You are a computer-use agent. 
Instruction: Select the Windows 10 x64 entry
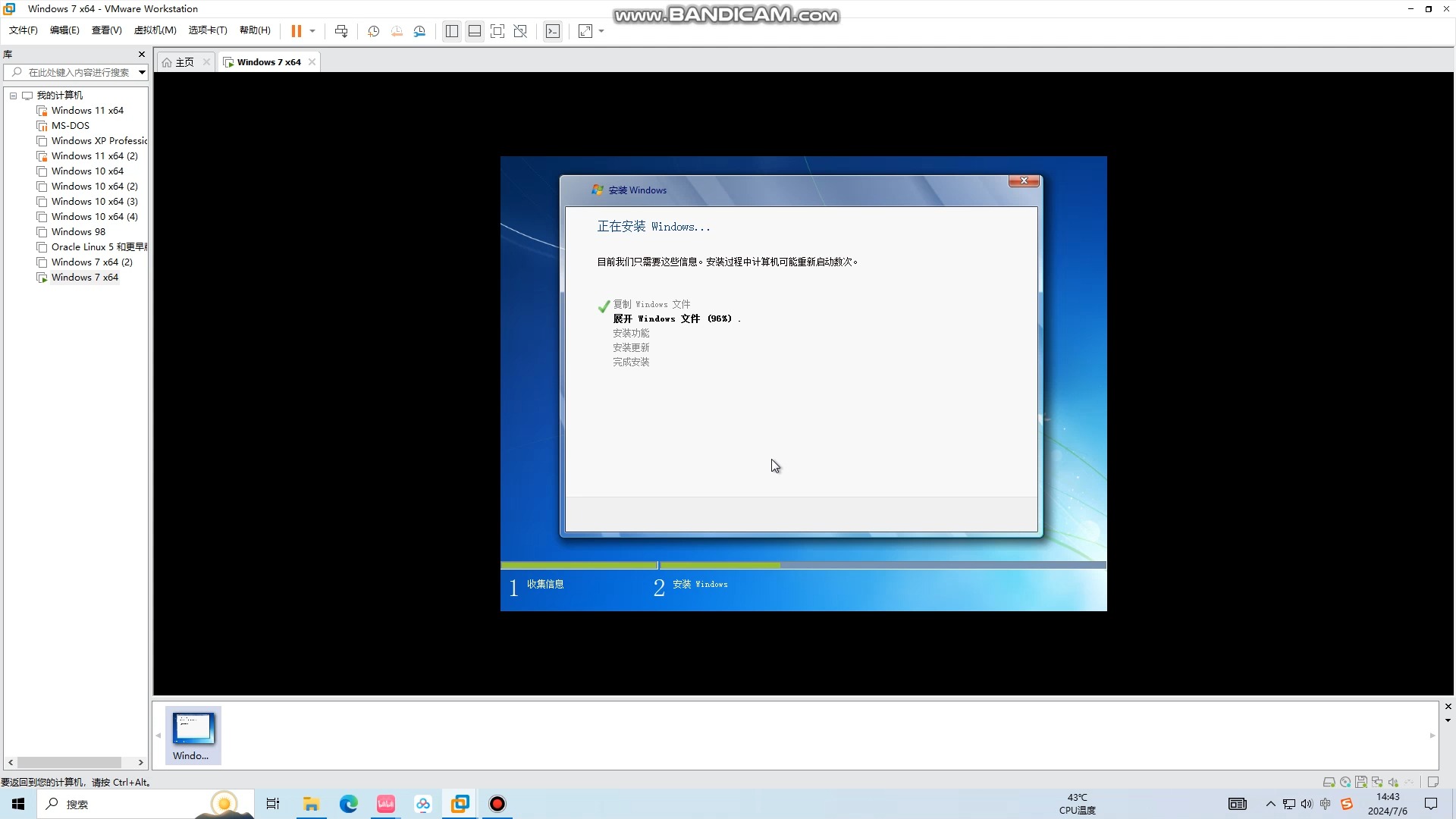(87, 171)
